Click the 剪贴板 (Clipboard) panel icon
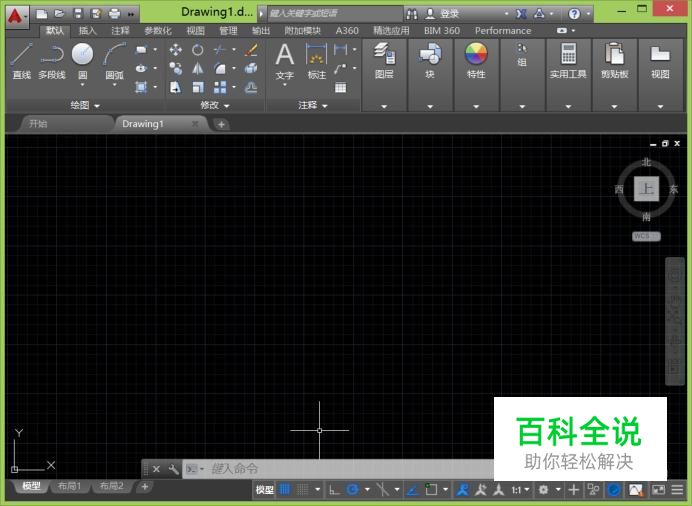The image size is (692, 506). (x=616, y=57)
